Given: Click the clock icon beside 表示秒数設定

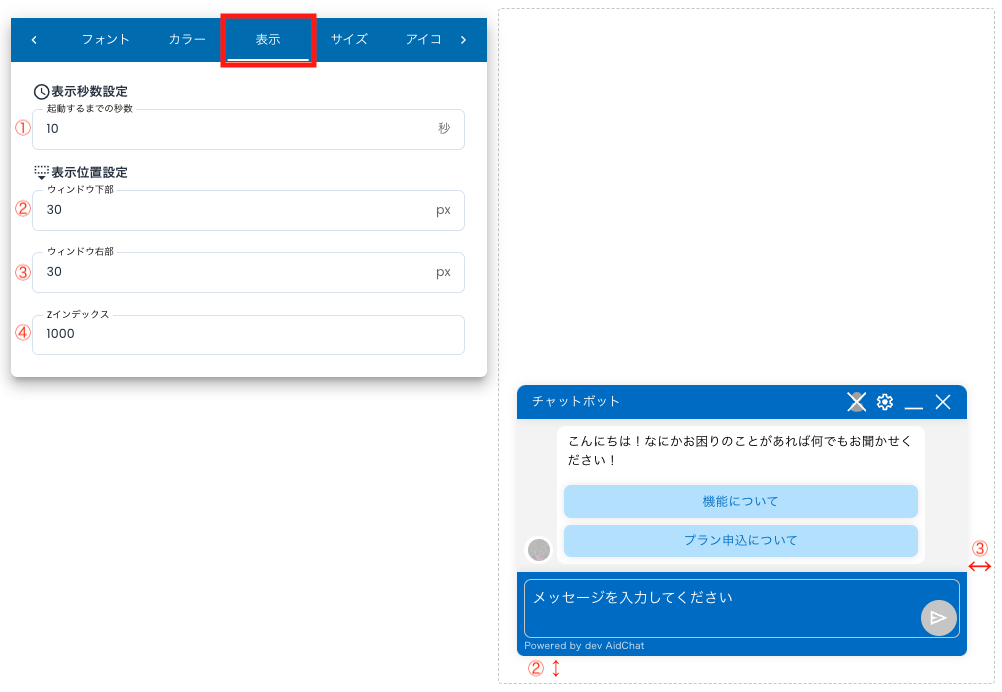Looking at the screenshot, I should click(x=38, y=90).
